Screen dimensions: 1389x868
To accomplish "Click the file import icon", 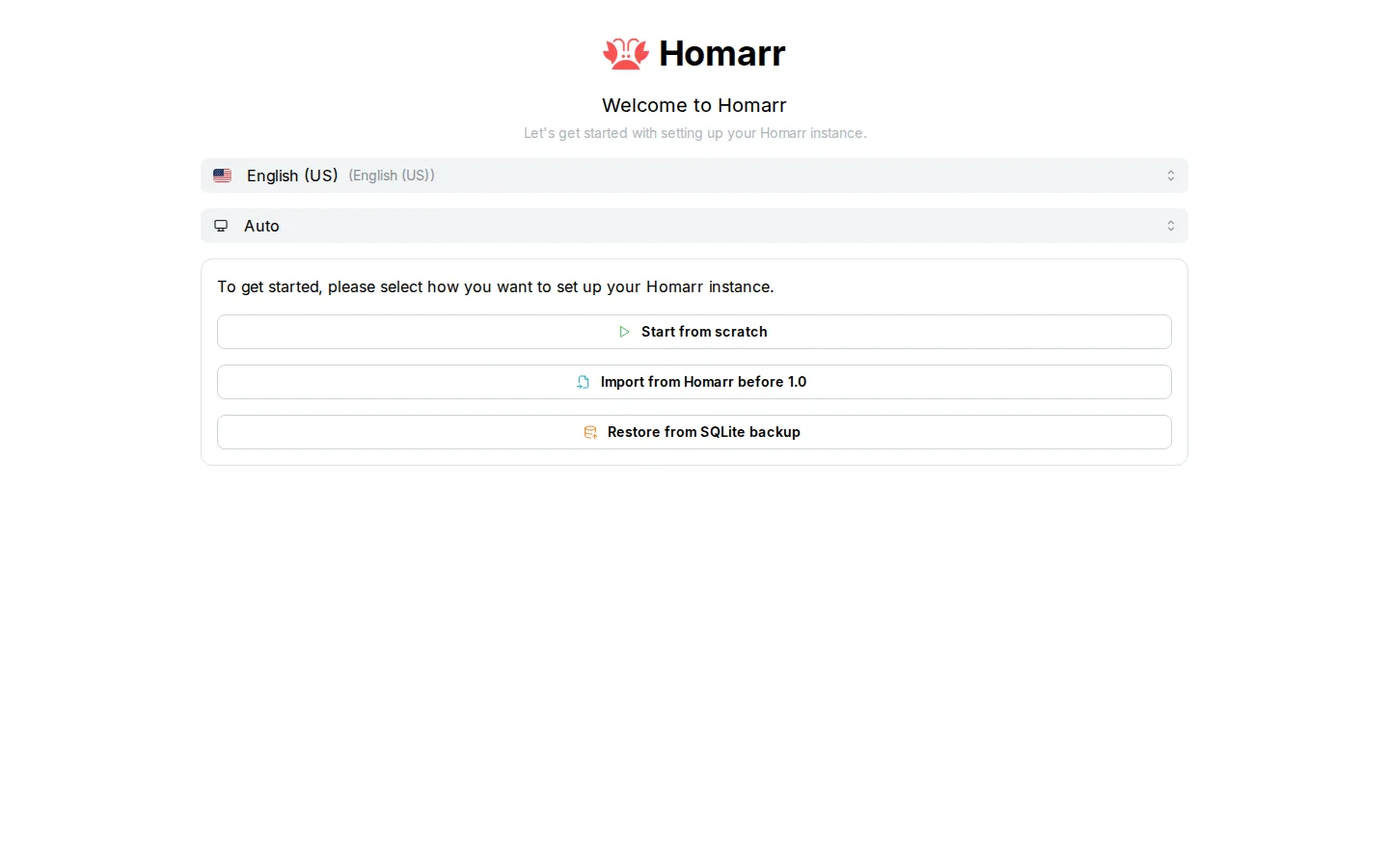I will (x=584, y=382).
